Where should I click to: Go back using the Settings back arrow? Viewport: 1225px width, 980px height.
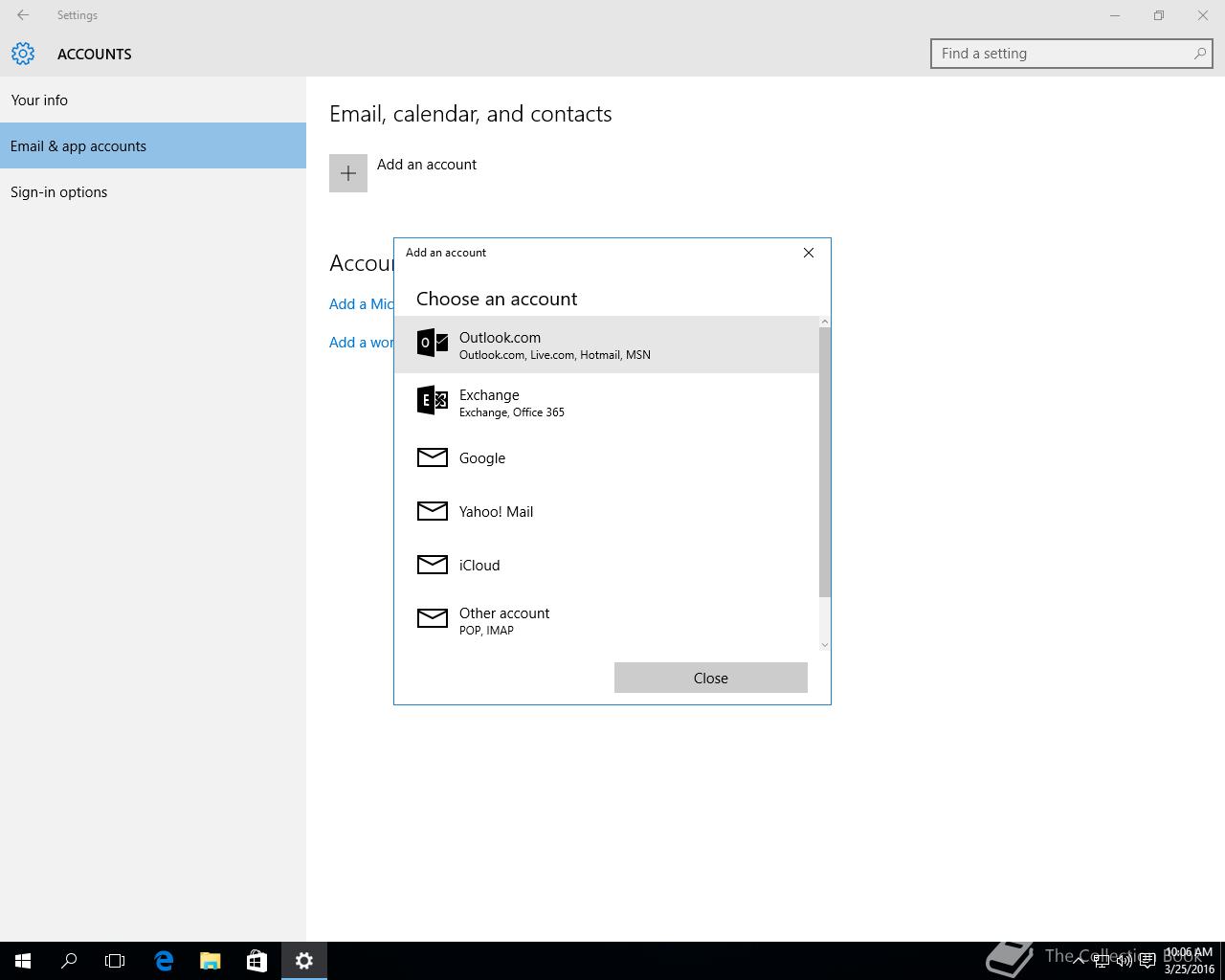23,15
